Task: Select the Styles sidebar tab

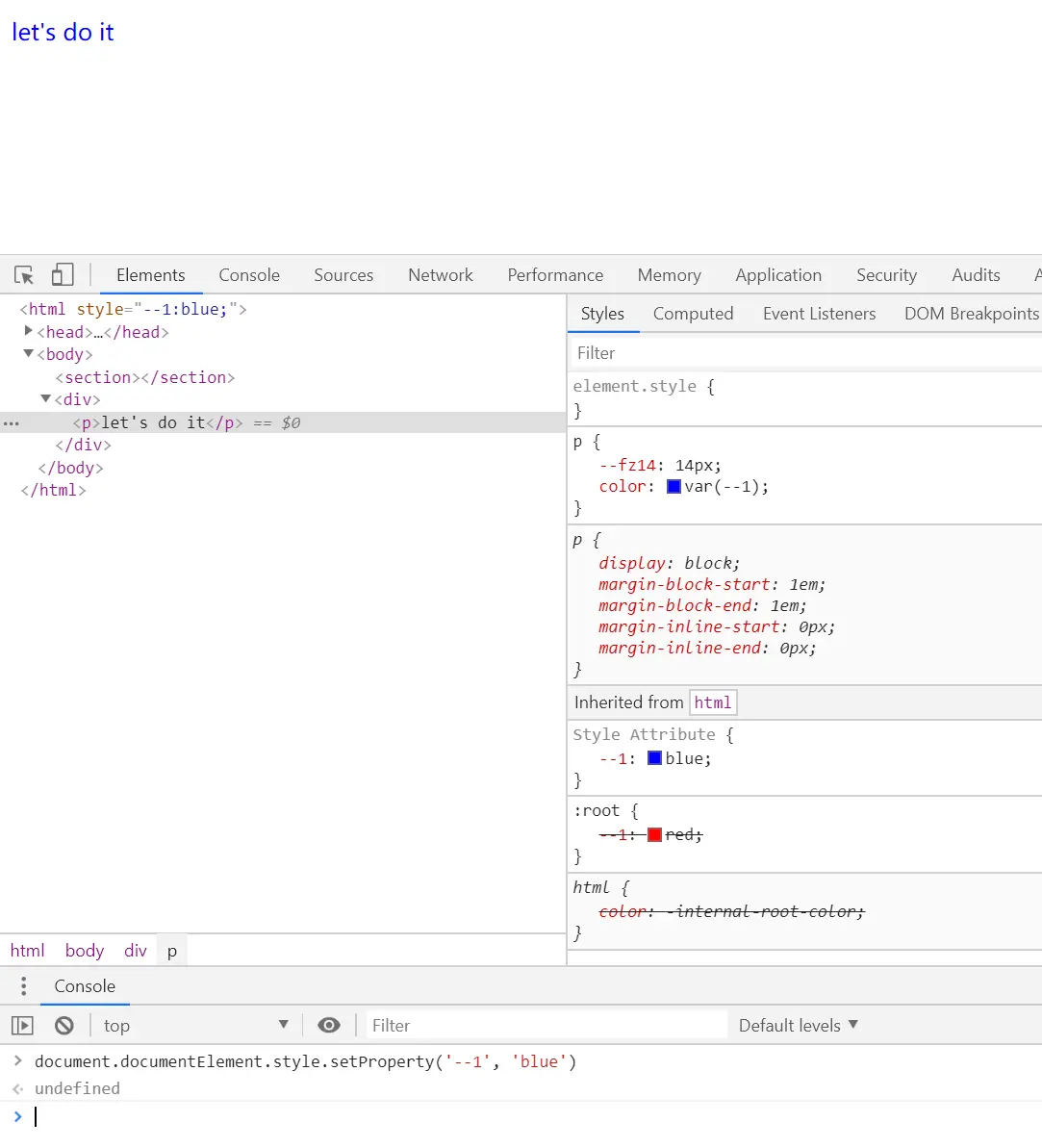Action: tap(602, 314)
